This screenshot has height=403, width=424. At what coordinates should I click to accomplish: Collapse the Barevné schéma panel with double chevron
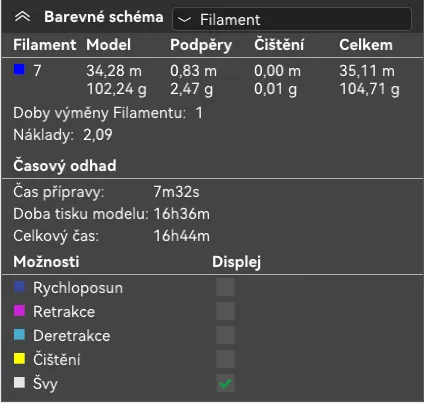(22, 17)
